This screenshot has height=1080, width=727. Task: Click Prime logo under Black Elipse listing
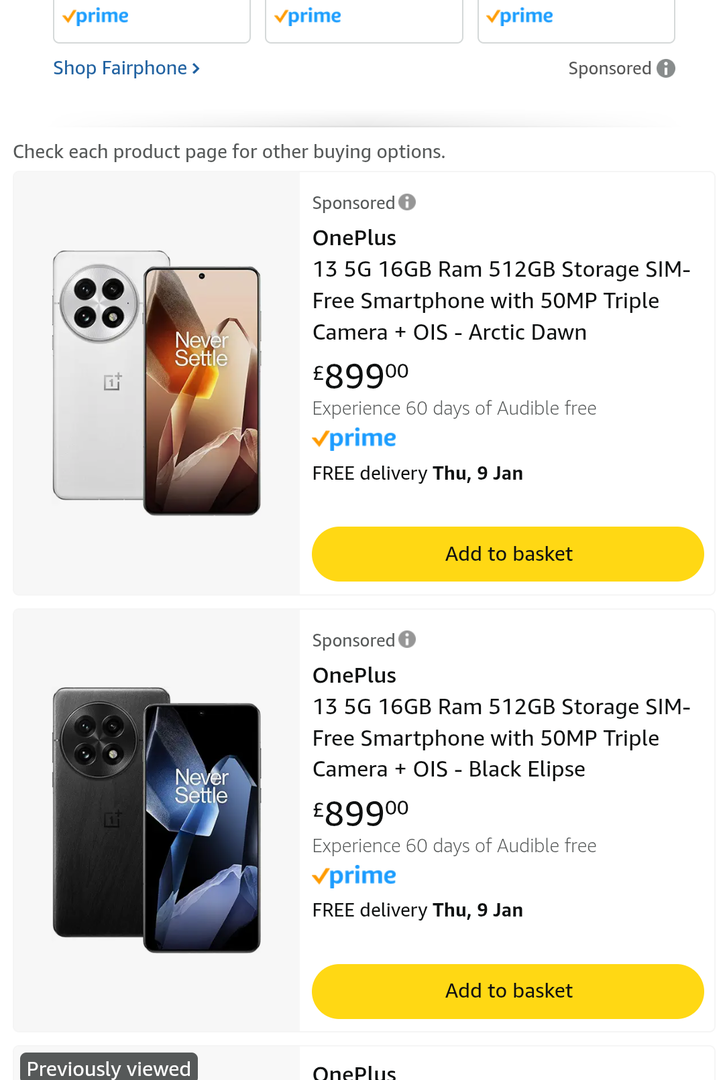(x=354, y=876)
